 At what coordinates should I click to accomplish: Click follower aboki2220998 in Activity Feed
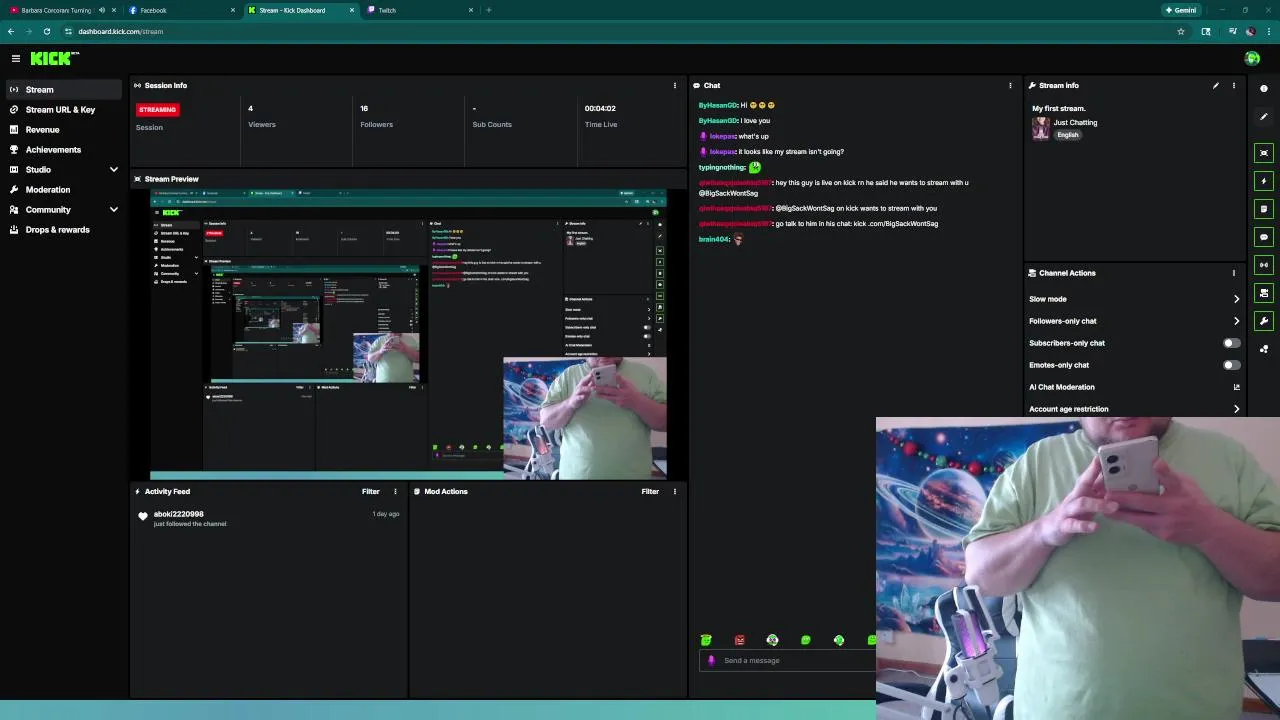(179, 514)
